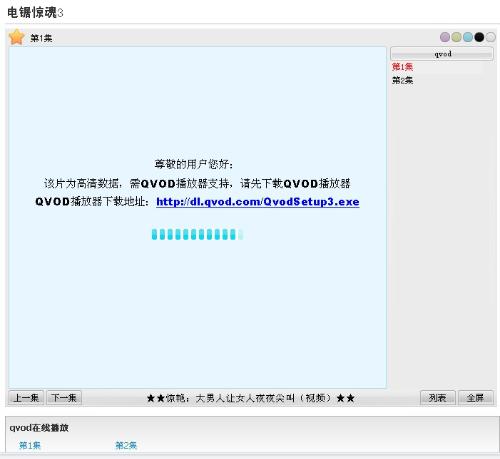Open the QvodSetup3.exe download link
500x459 pixels.
coord(258,202)
